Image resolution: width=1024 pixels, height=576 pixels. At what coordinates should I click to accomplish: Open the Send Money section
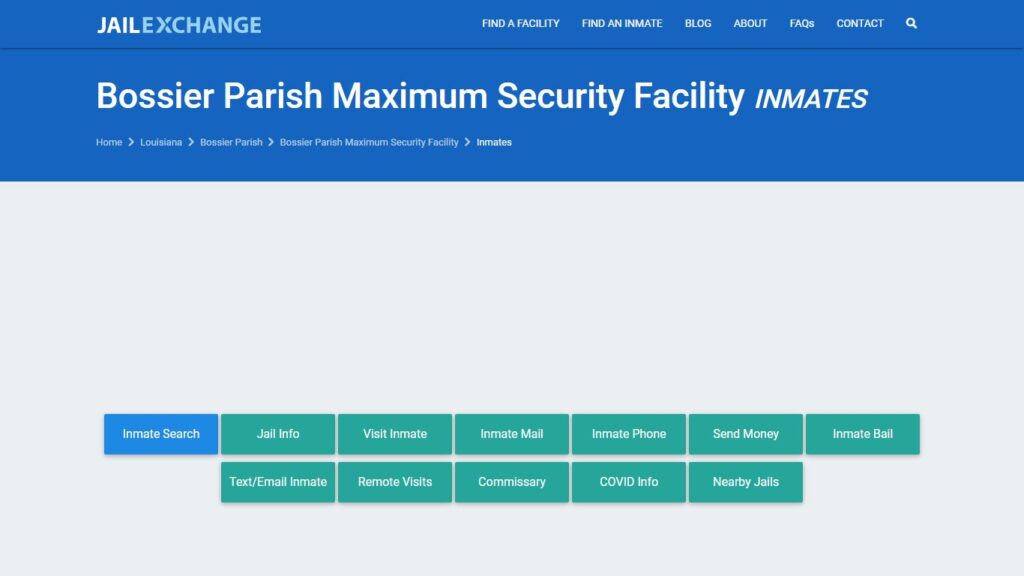pos(745,434)
